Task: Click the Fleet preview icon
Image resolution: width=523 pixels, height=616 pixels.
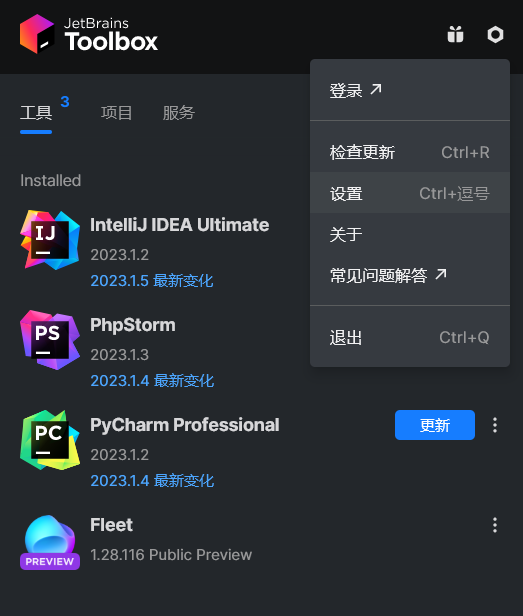Action: pos(50,542)
